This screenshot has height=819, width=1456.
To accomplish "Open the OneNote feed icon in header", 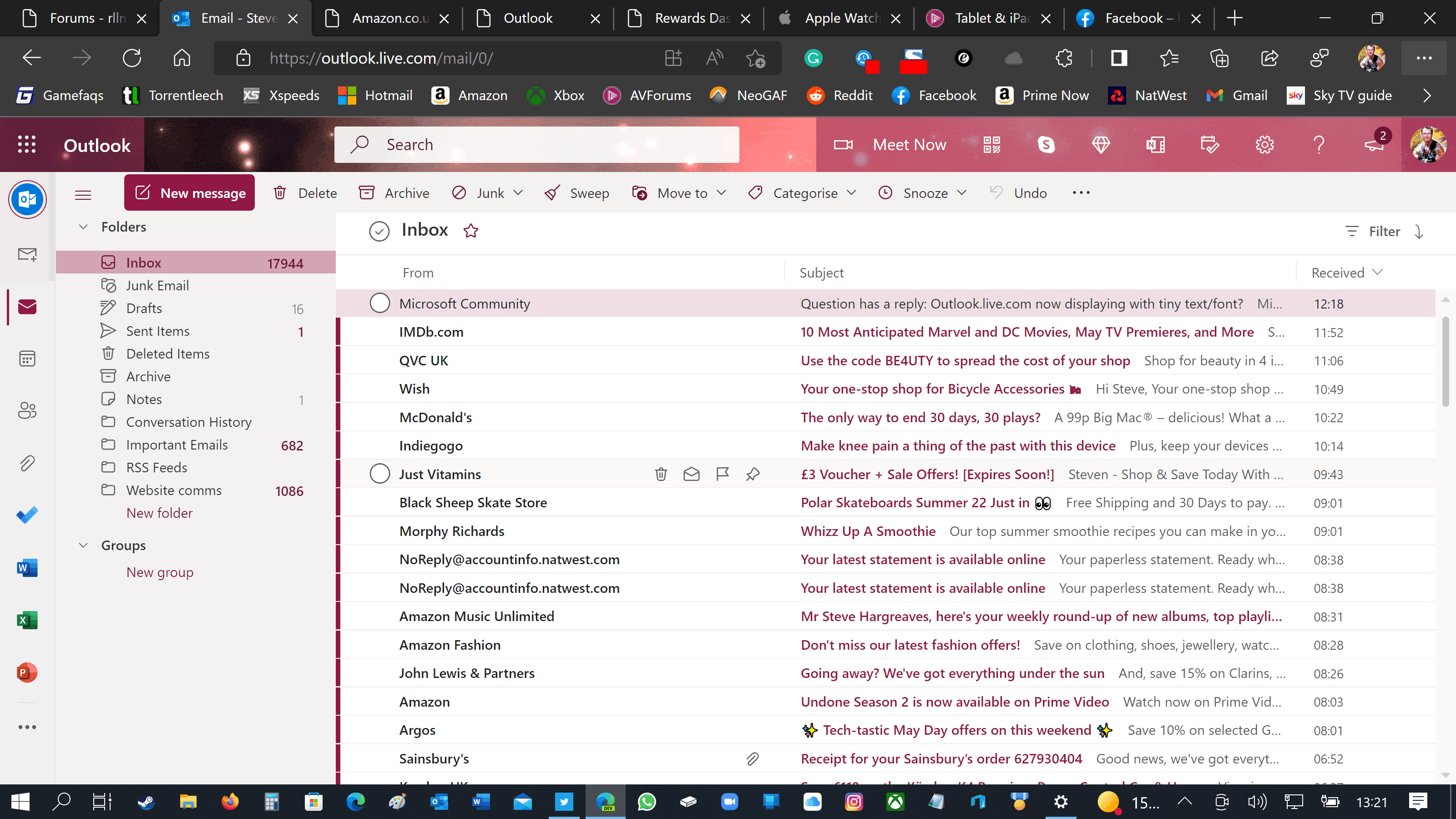I will point(1155,145).
